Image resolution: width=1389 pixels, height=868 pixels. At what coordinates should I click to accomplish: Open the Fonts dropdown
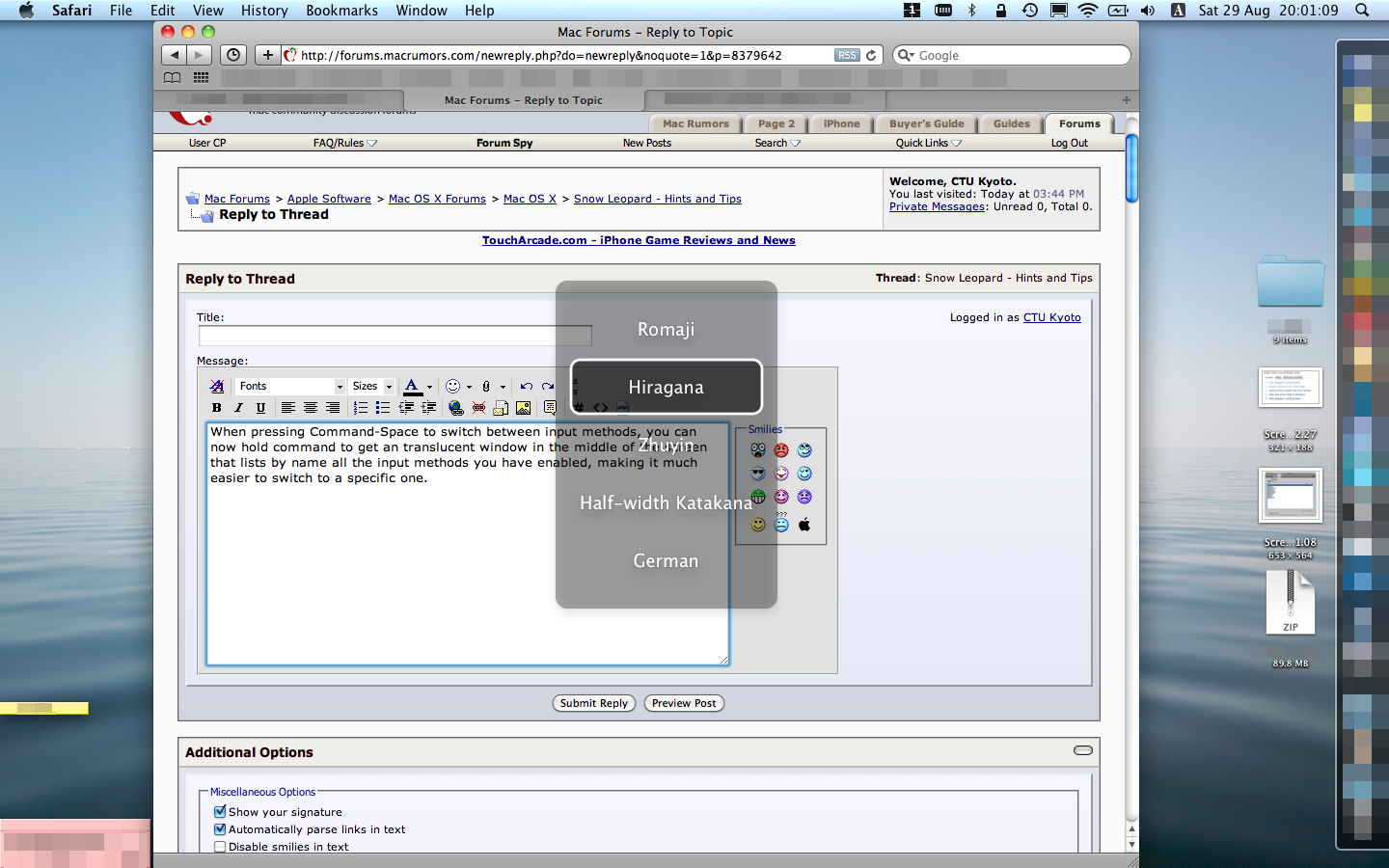[290, 386]
